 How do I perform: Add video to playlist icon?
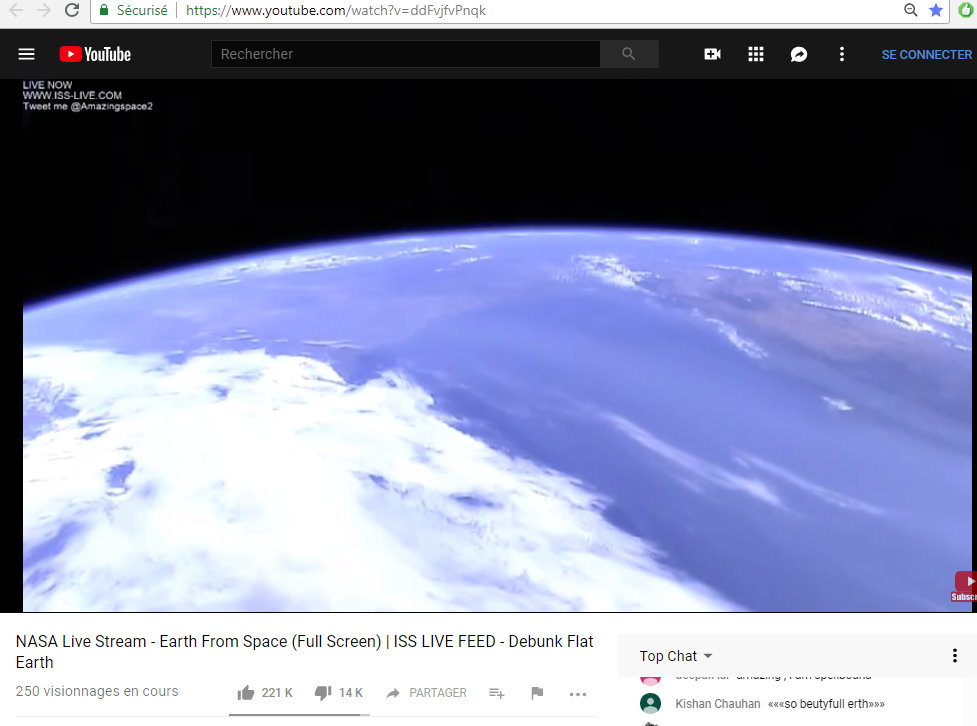[x=497, y=693]
